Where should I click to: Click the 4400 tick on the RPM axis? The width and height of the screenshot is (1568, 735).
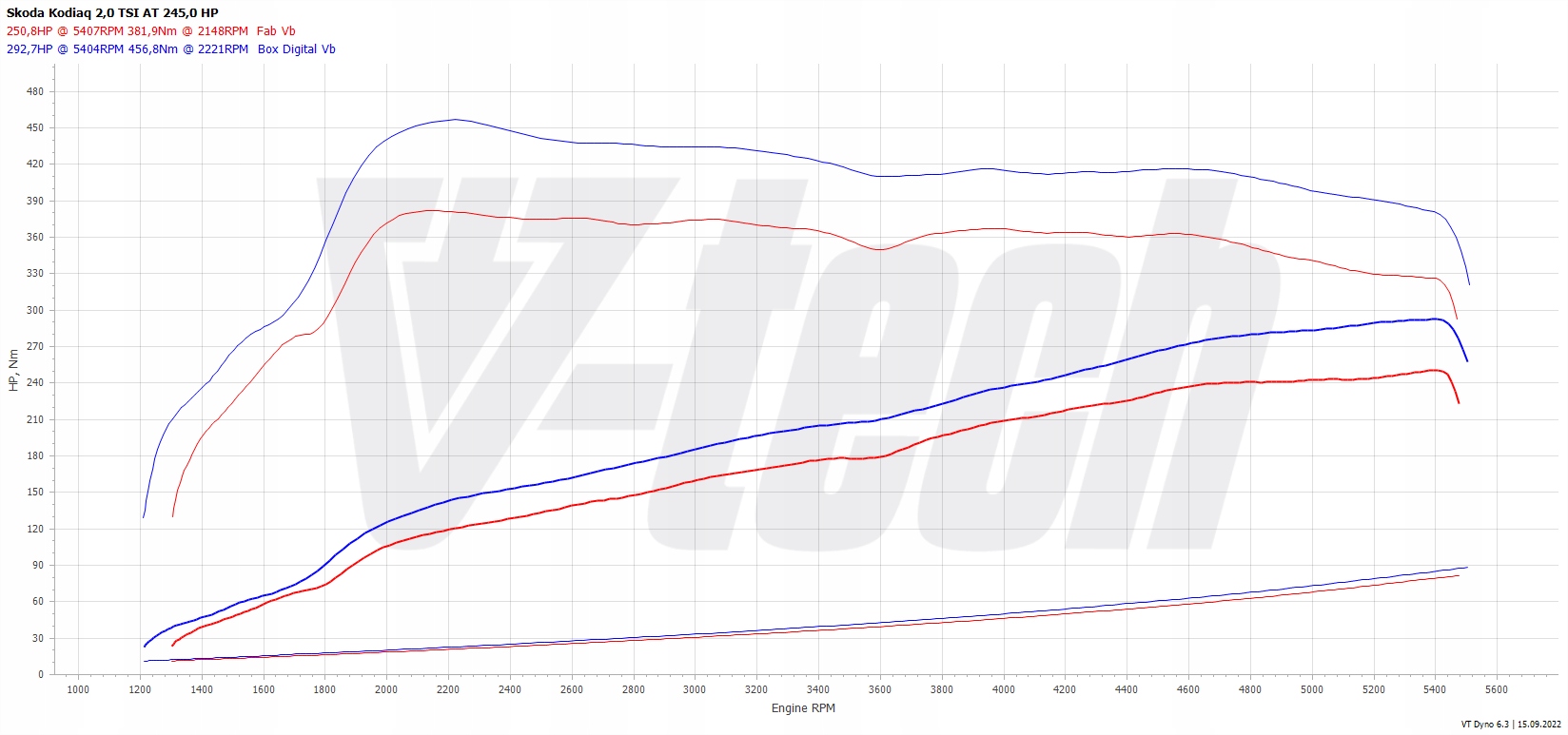point(1127,689)
